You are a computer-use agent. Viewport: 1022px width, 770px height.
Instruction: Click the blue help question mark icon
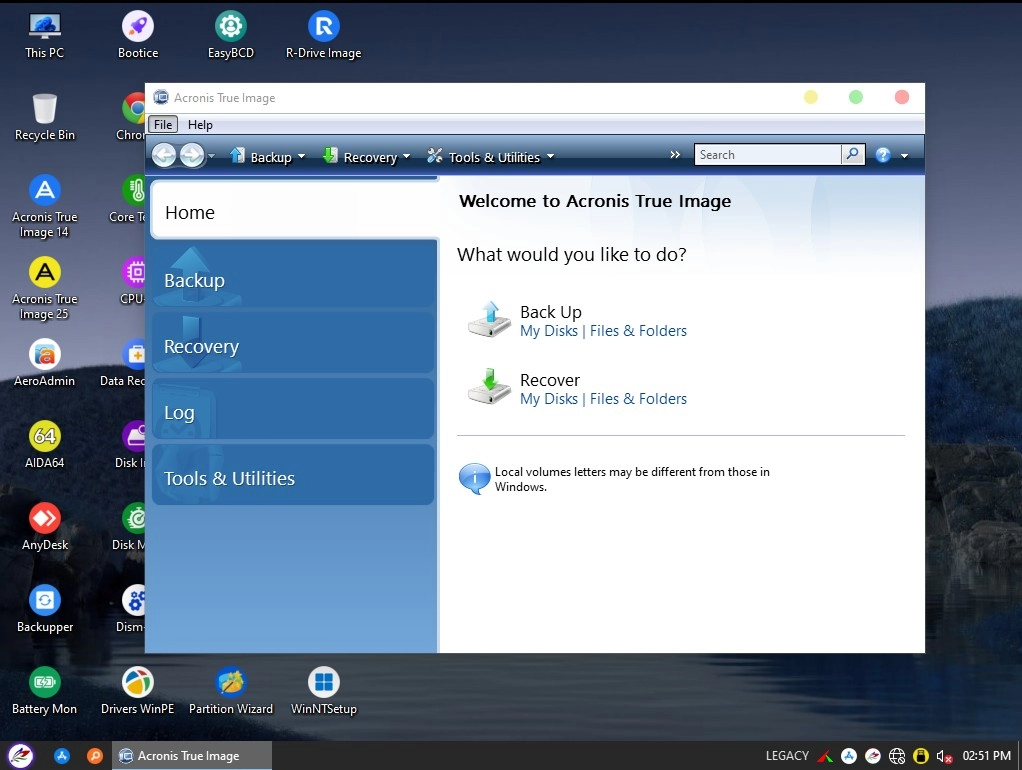883,155
